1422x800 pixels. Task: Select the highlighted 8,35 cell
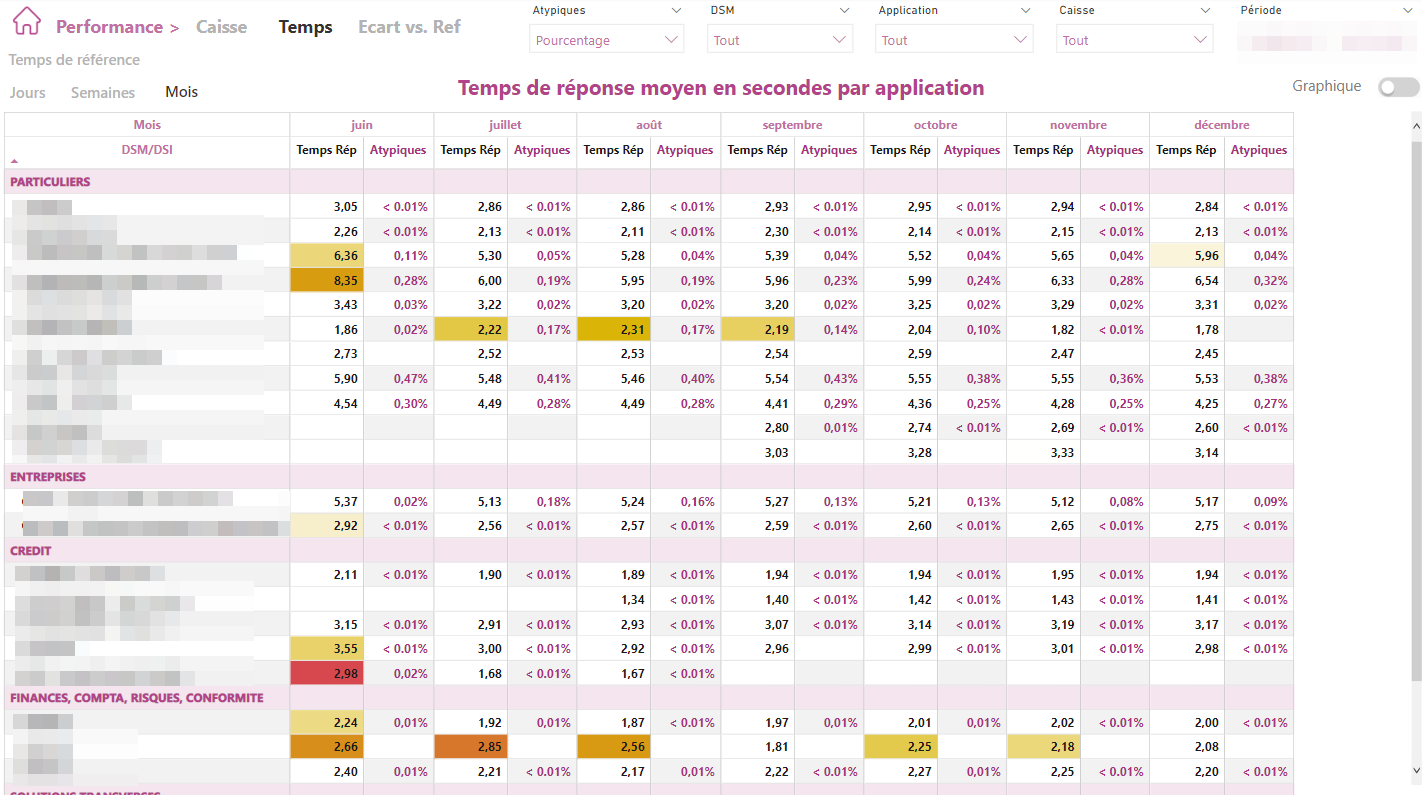(327, 280)
